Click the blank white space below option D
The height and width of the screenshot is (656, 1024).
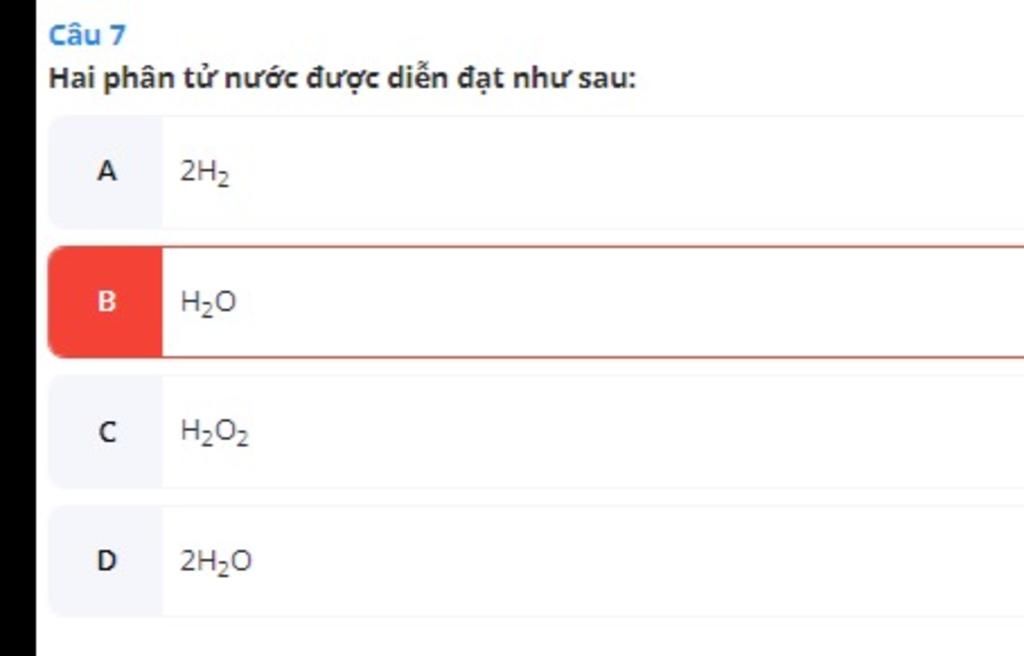pos(529,637)
